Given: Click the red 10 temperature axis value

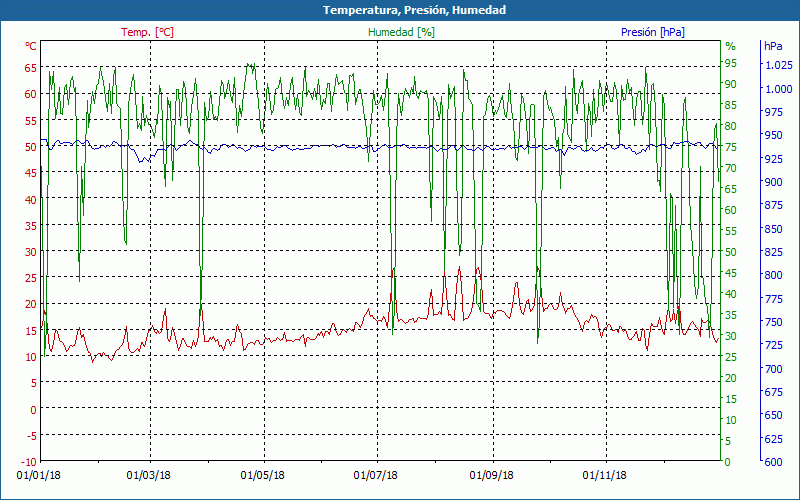Looking at the screenshot, I should coord(31,357).
